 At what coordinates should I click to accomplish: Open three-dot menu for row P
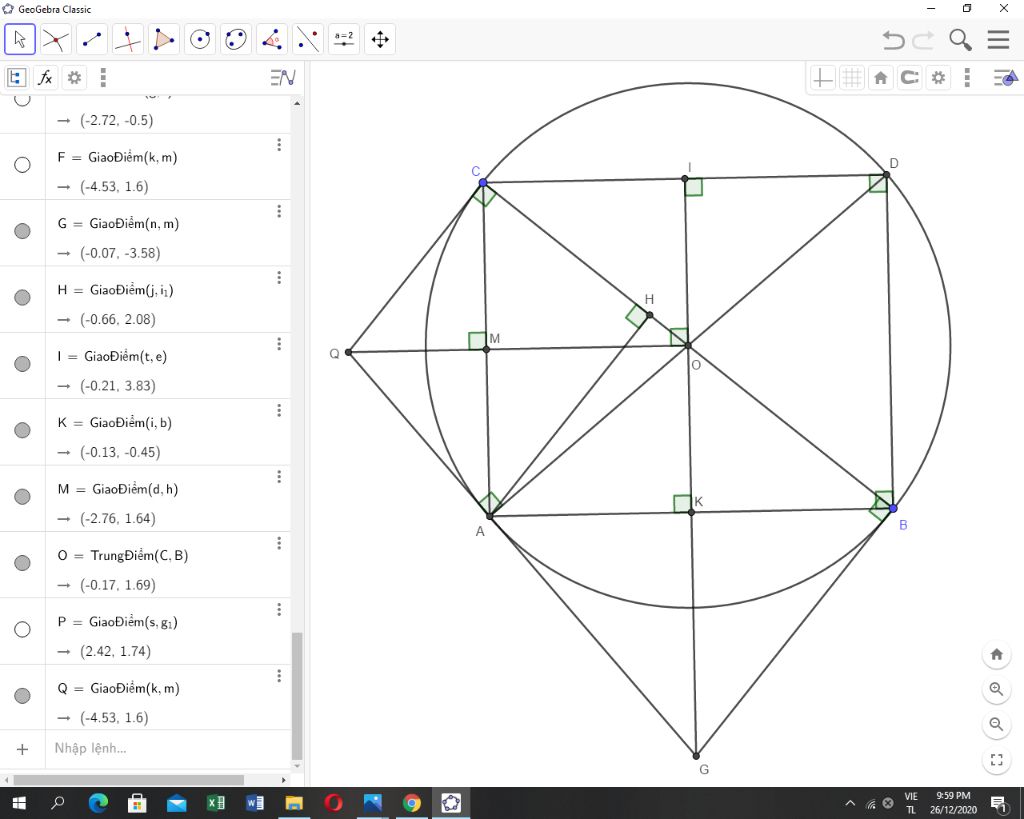(x=279, y=610)
